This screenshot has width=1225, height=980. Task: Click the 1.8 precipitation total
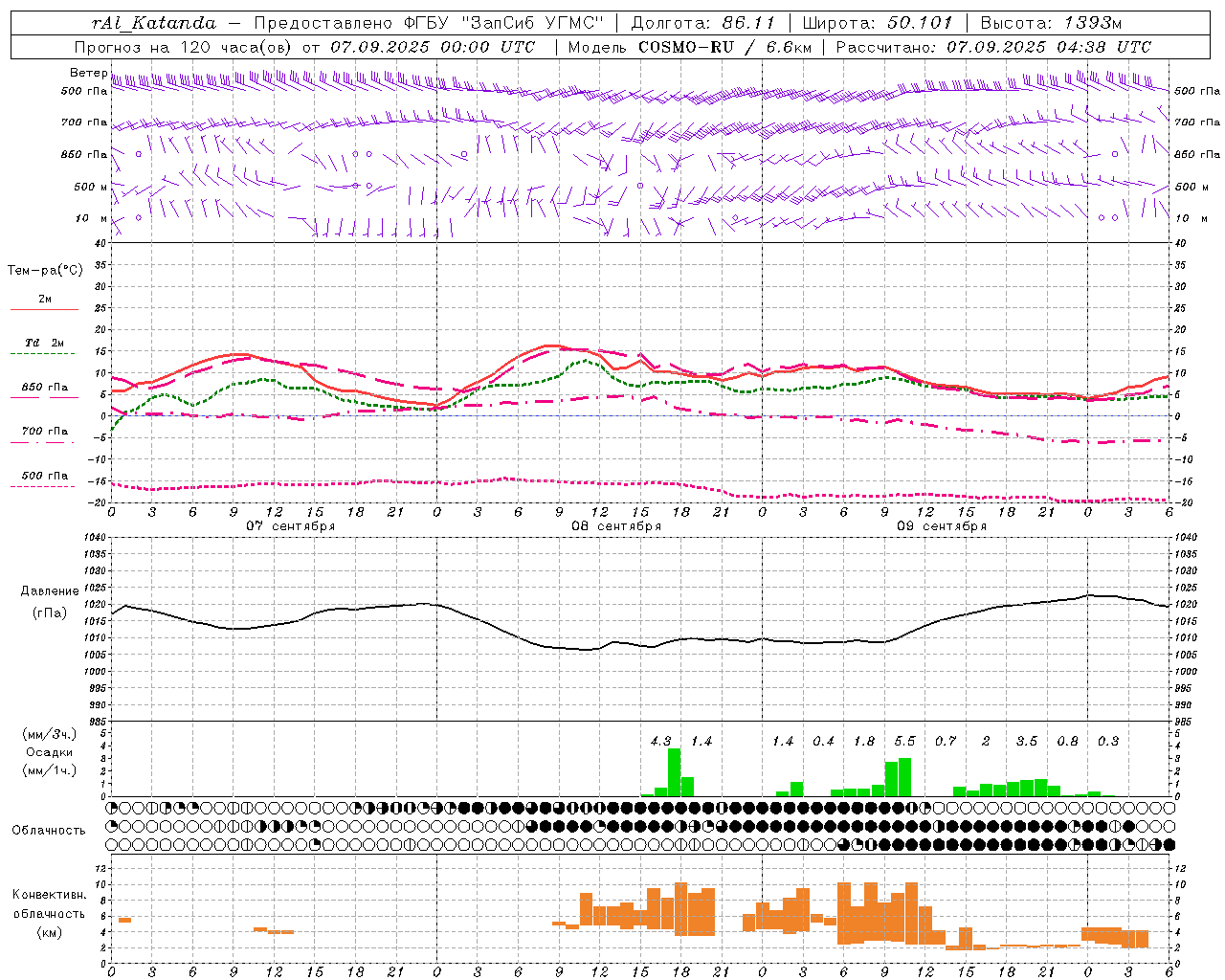pyautogui.click(x=864, y=742)
